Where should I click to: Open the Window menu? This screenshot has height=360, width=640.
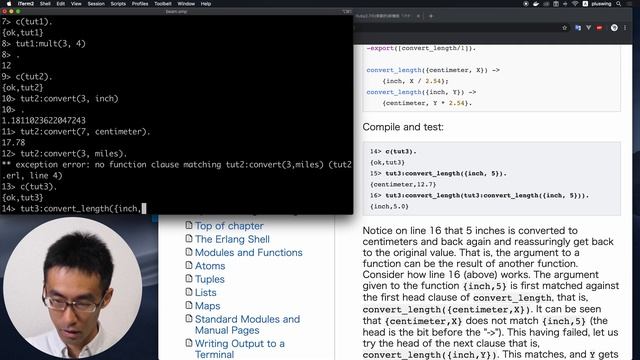coord(186,4)
